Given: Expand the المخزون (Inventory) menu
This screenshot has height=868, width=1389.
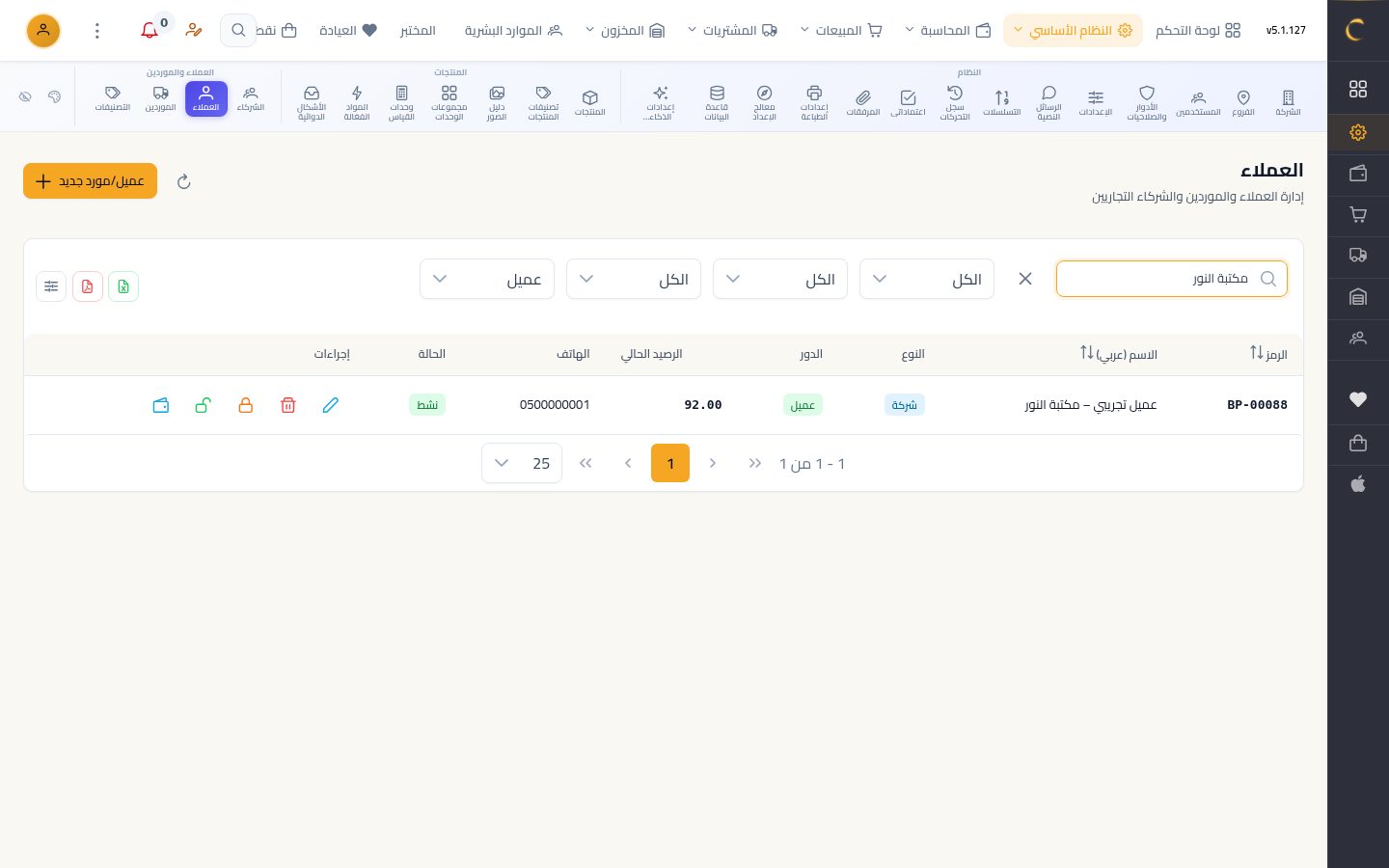Looking at the screenshot, I should (x=625, y=31).
